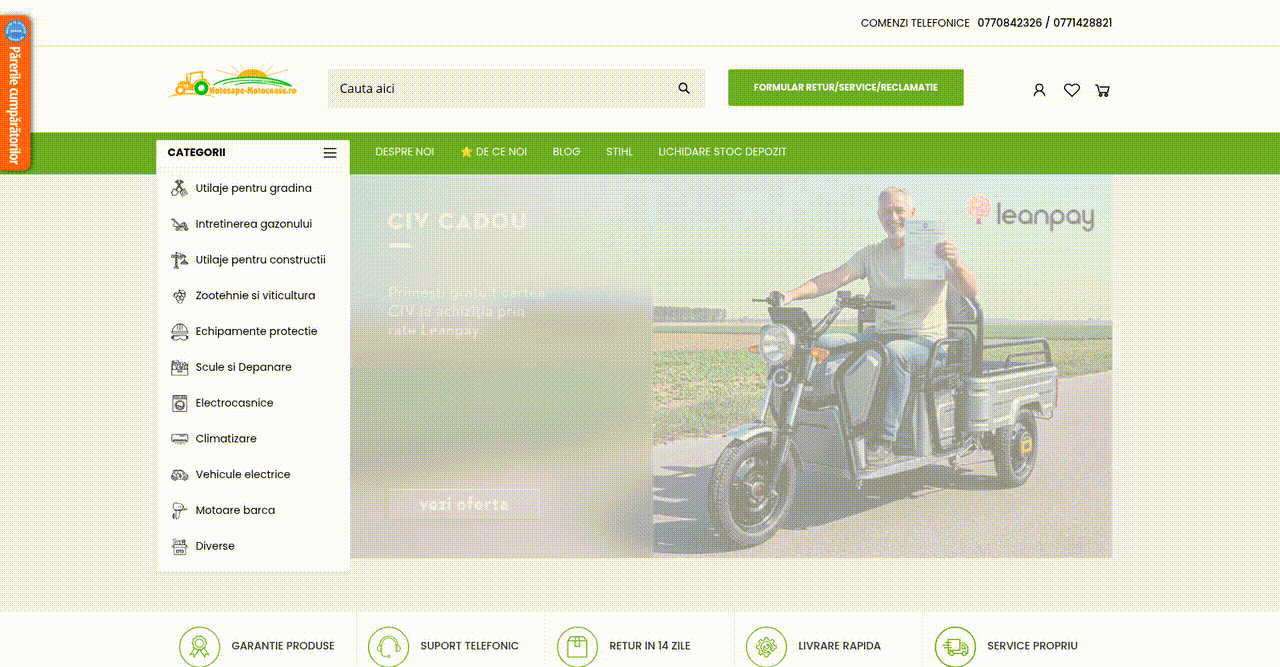The image size is (1280, 667).
Task: Open Utilaje pentru constructii category
Action: coord(261,260)
